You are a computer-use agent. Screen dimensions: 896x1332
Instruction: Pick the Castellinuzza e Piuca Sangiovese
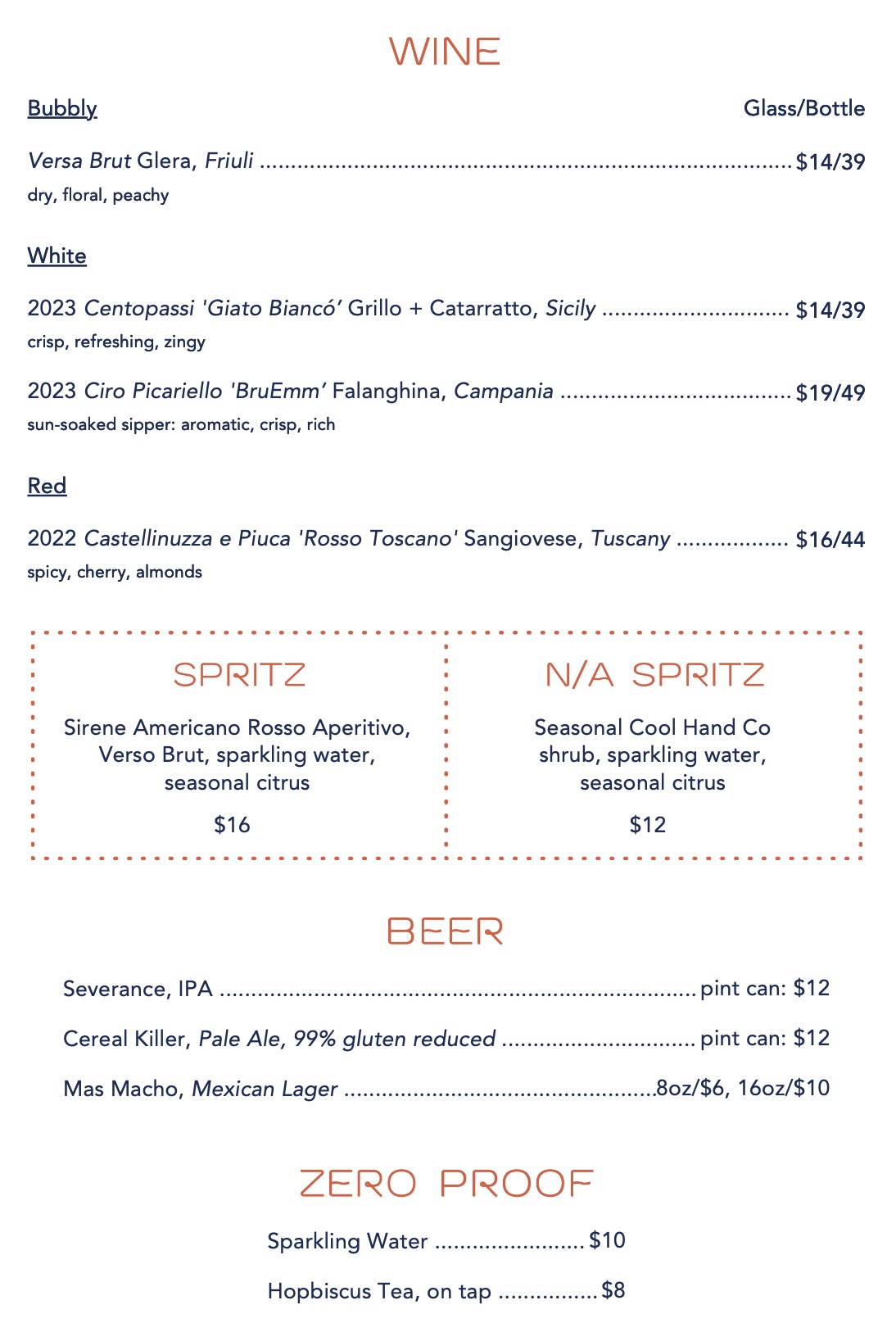click(348, 539)
